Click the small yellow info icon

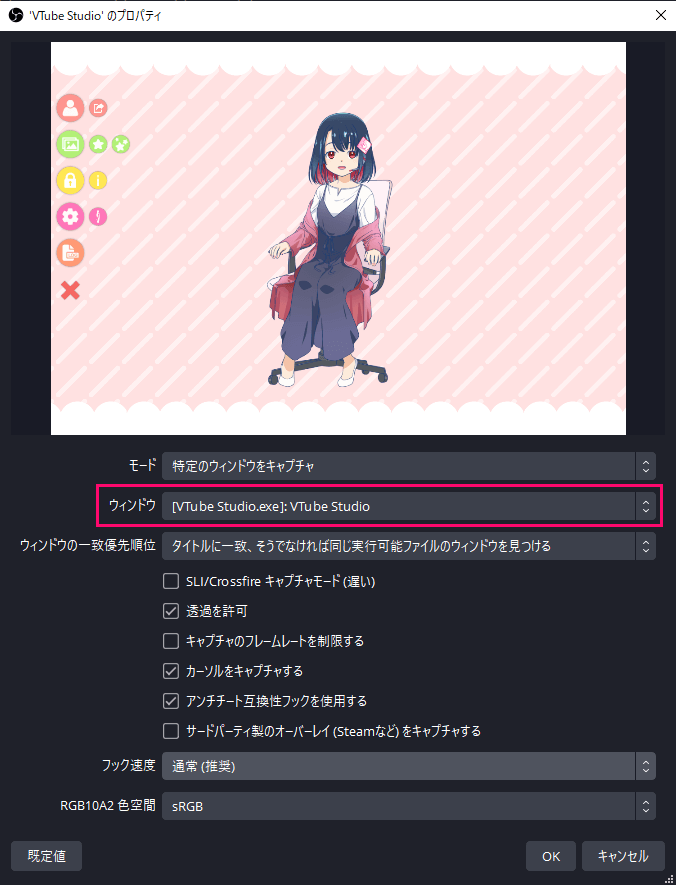98,181
